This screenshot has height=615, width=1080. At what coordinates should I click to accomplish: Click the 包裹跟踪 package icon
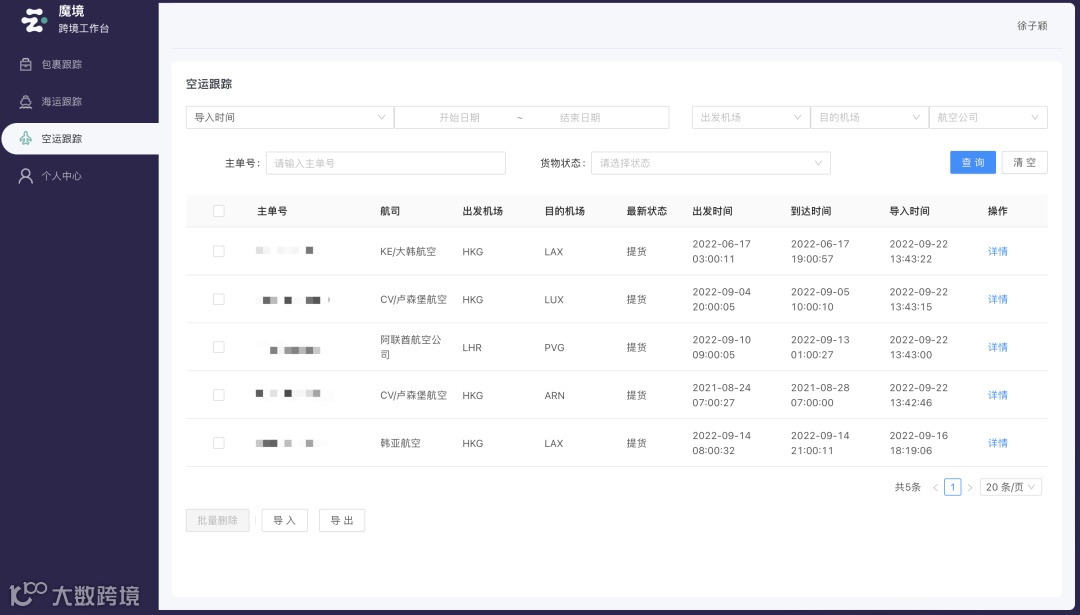point(25,64)
